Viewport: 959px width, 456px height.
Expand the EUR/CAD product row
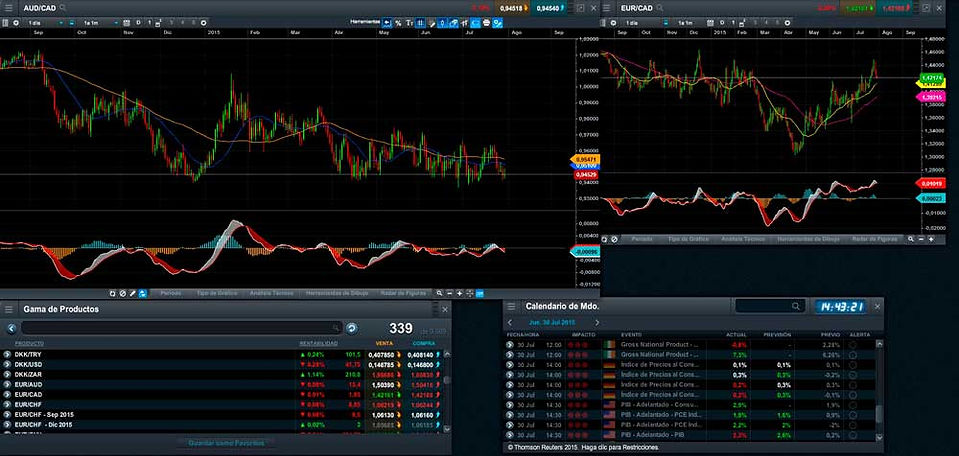[7, 394]
